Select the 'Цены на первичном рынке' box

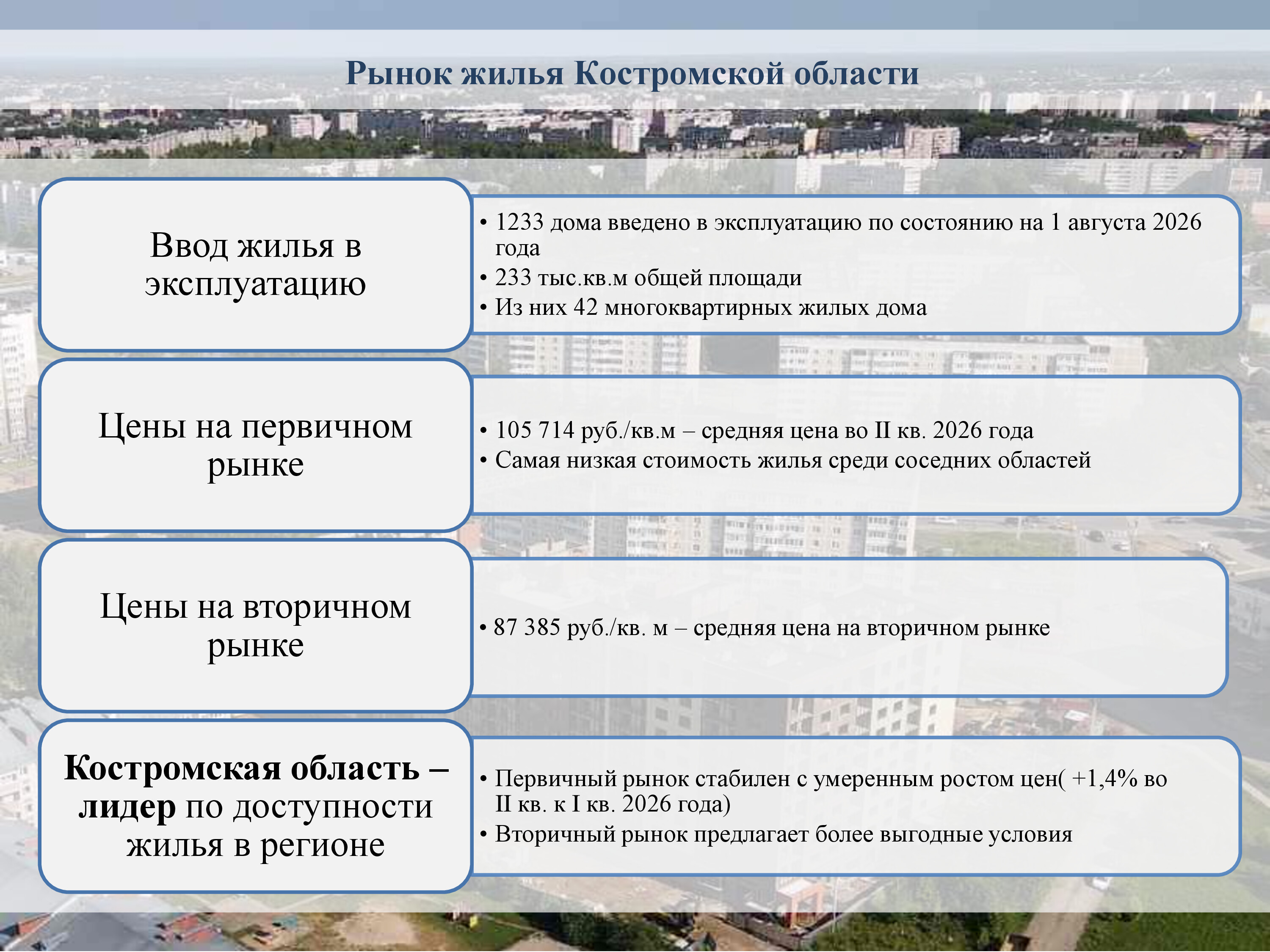(x=256, y=445)
